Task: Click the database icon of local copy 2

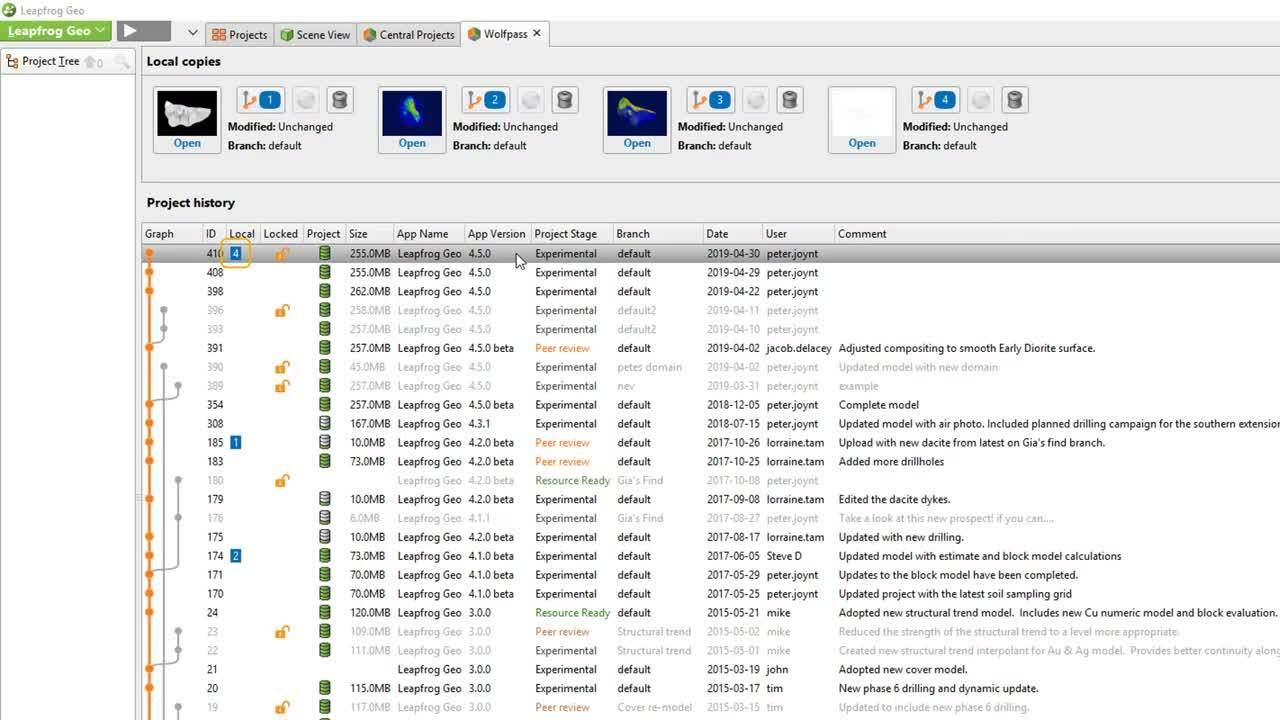Action: point(565,100)
